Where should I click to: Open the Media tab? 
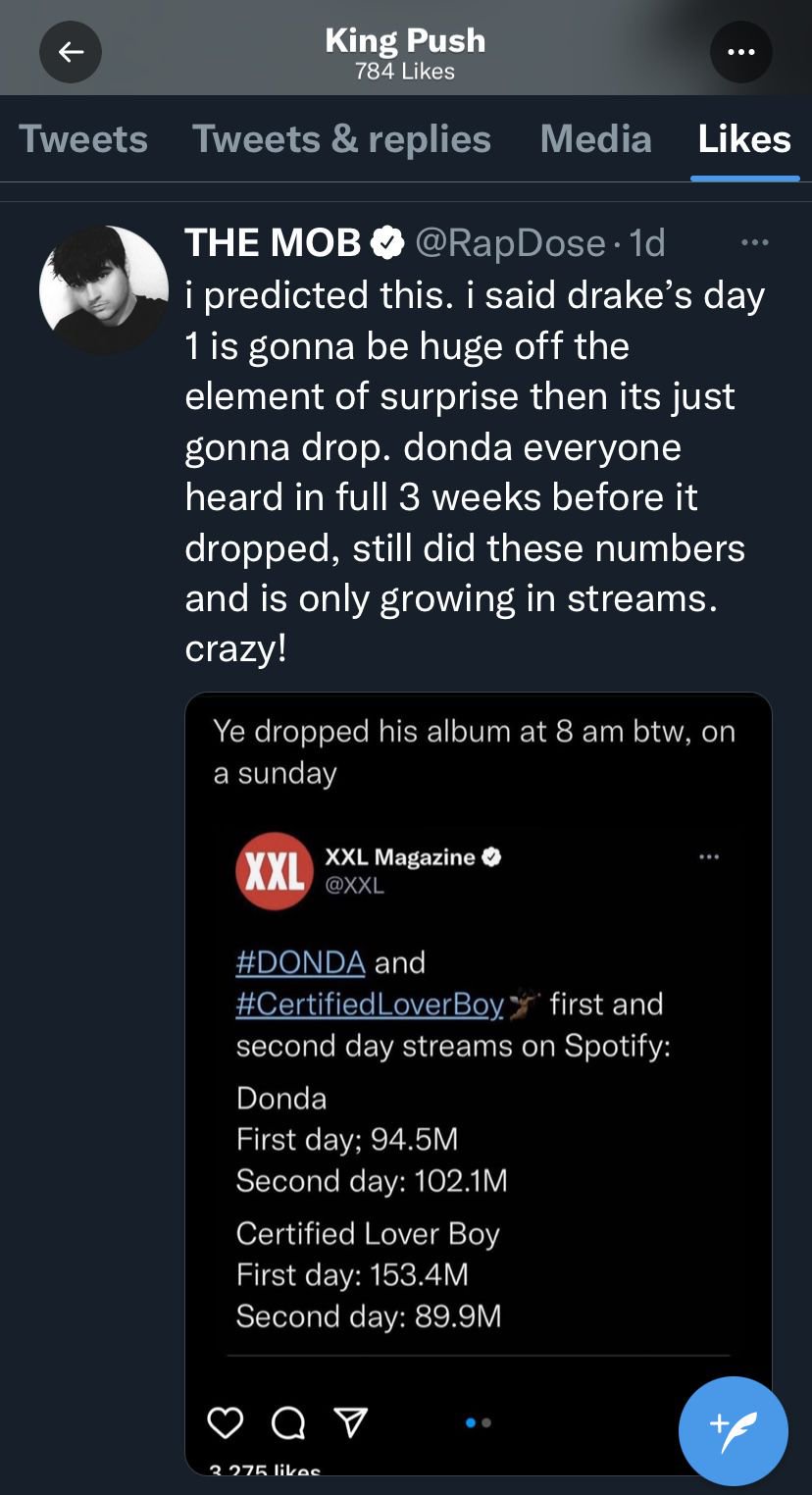point(595,139)
